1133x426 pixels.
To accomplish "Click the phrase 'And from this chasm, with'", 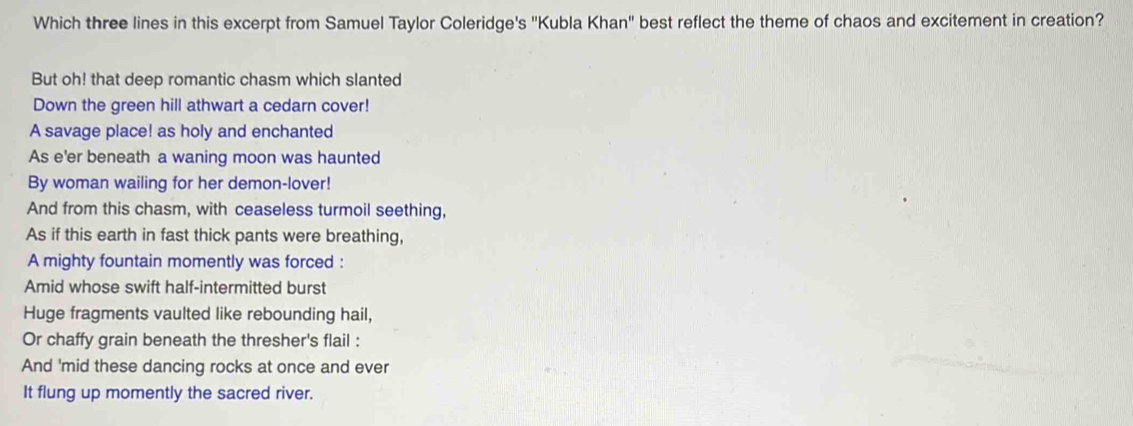I will point(128,210).
